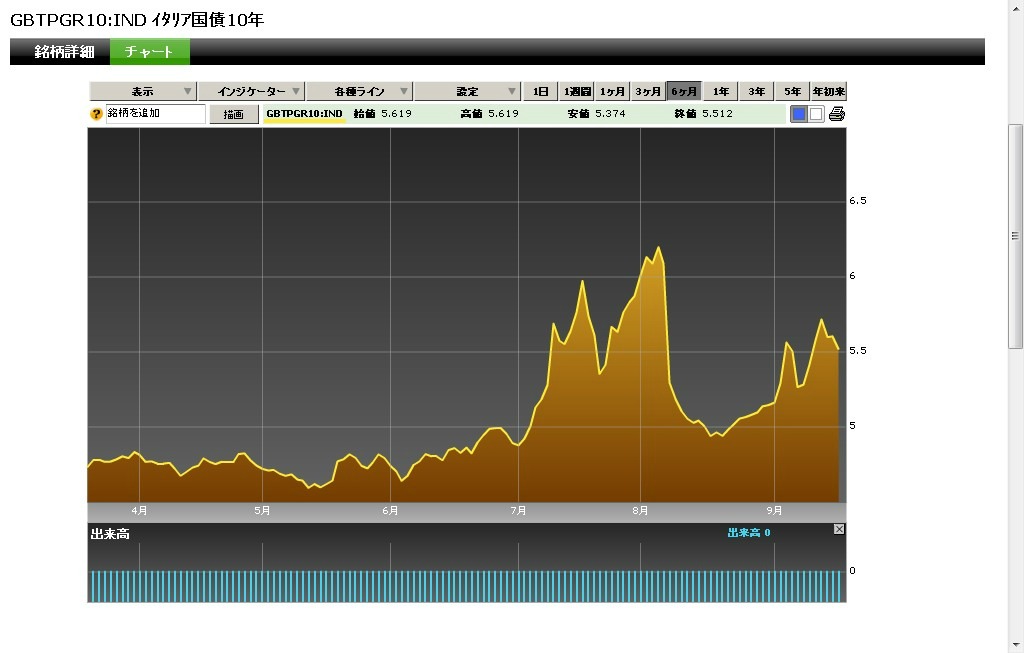The width and height of the screenshot is (1024, 653).
Task: Select the 1年 time range button
Action: (720, 92)
